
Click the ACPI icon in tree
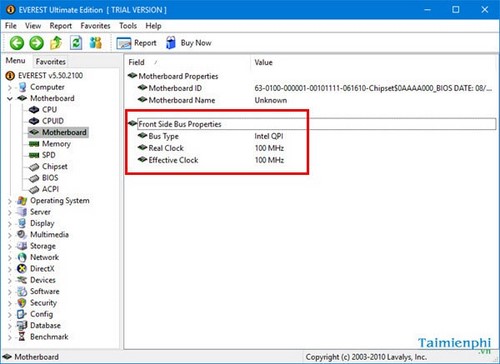pos(34,190)
